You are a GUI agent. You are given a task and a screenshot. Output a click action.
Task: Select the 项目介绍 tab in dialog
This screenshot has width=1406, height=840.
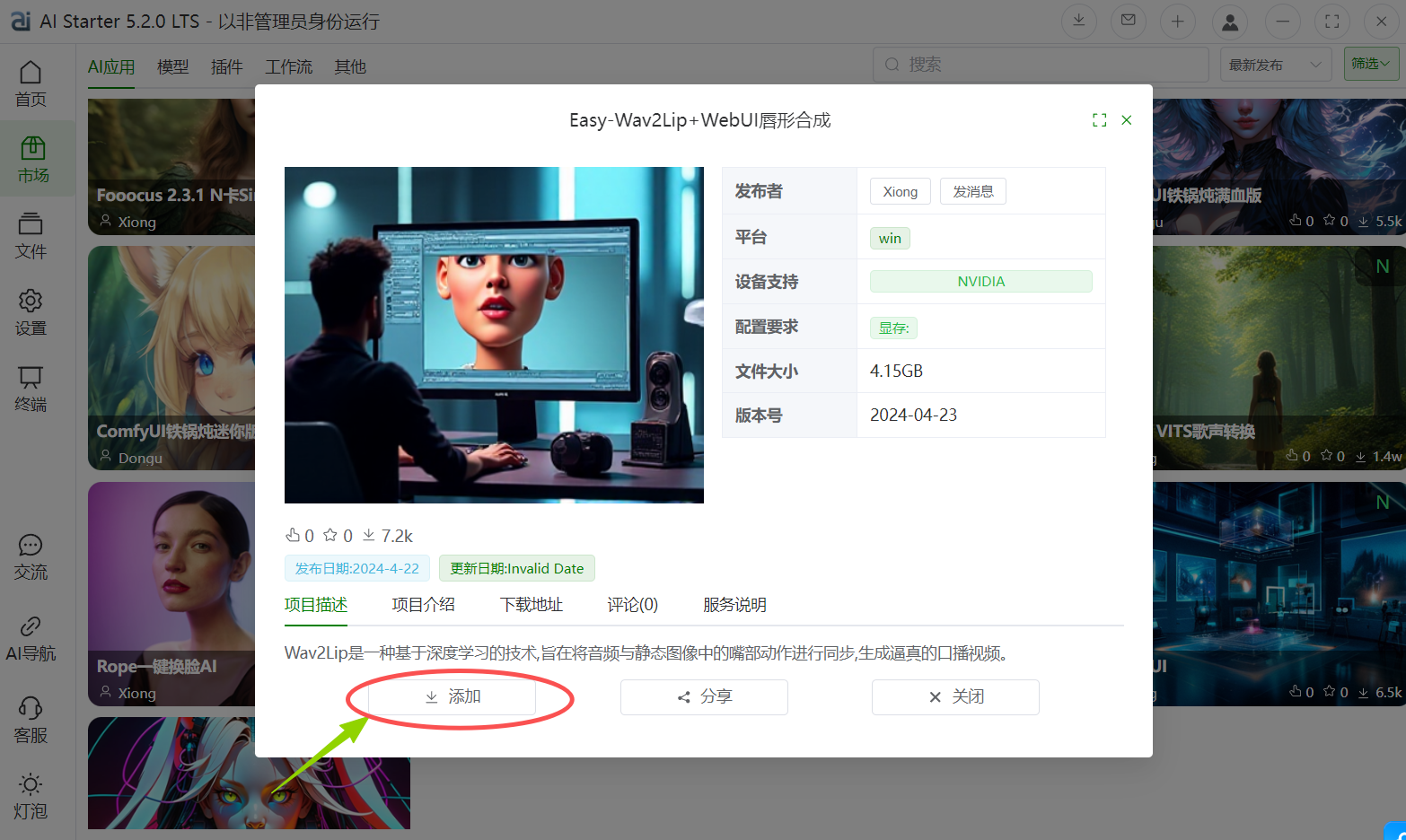[x=424, y=605]
